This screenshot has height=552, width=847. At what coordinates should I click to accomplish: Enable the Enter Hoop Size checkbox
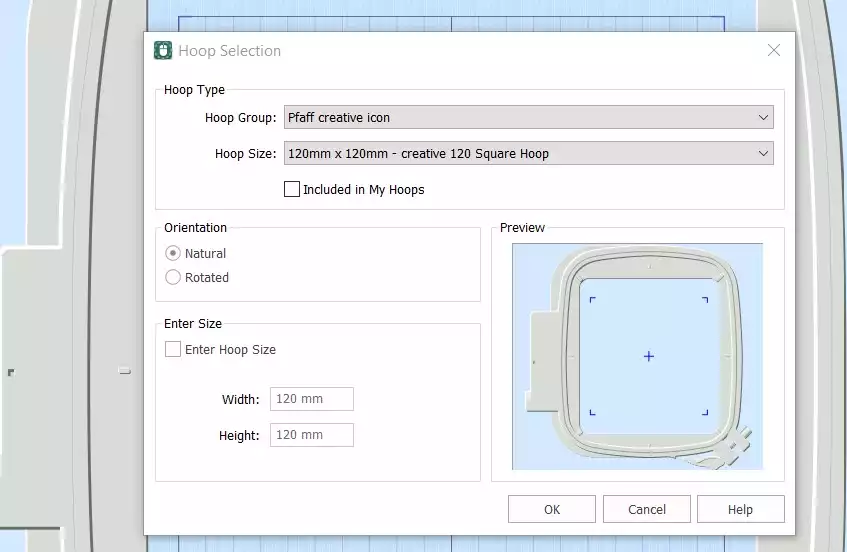[173, 349]
